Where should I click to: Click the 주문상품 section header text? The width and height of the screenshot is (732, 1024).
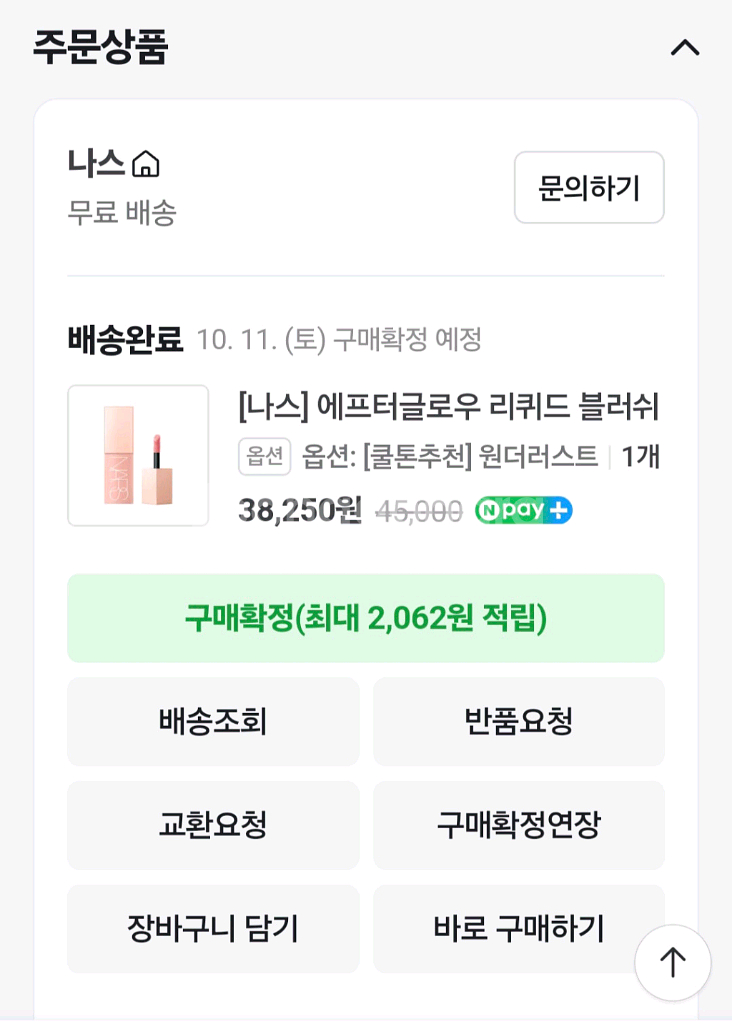click(100, 47)
